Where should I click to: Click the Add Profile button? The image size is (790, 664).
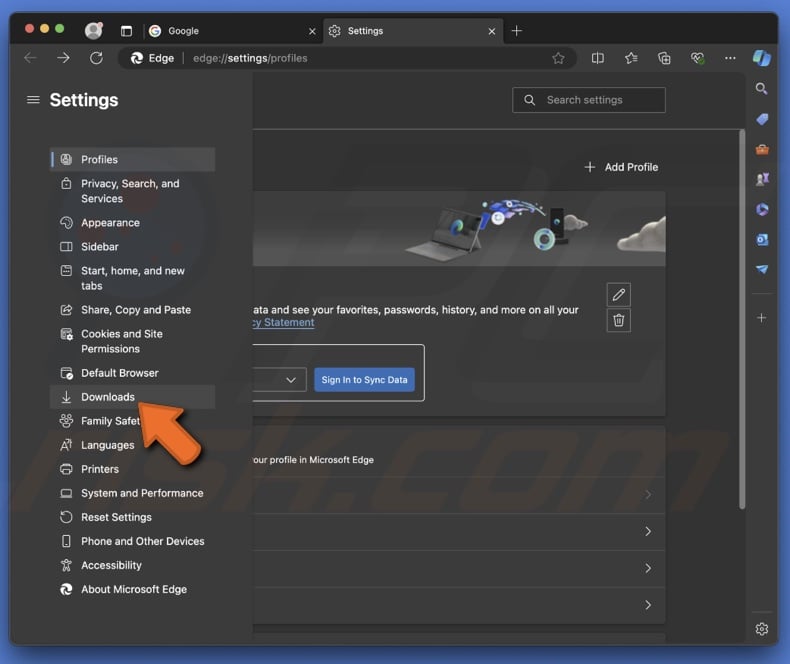click(621, 167)
